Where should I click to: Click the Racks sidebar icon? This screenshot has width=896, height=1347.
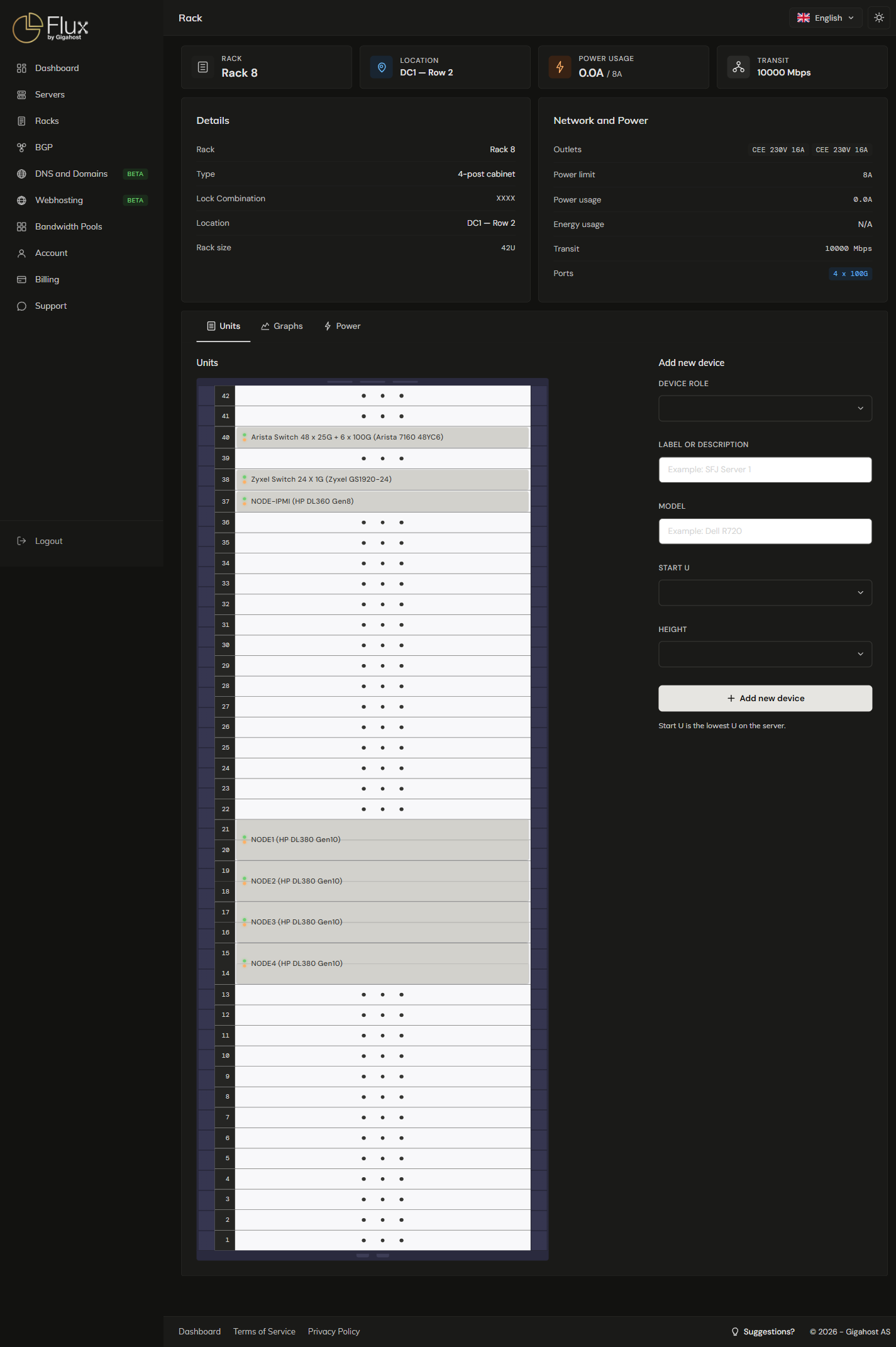(x=21, y=121)
